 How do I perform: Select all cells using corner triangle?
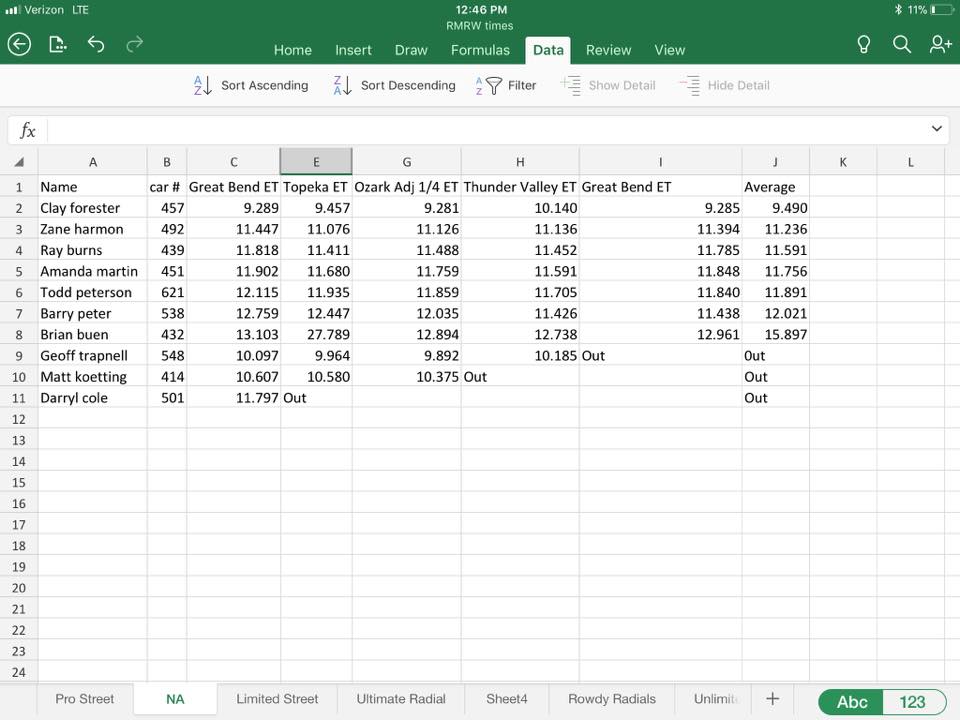coord(19,162)
